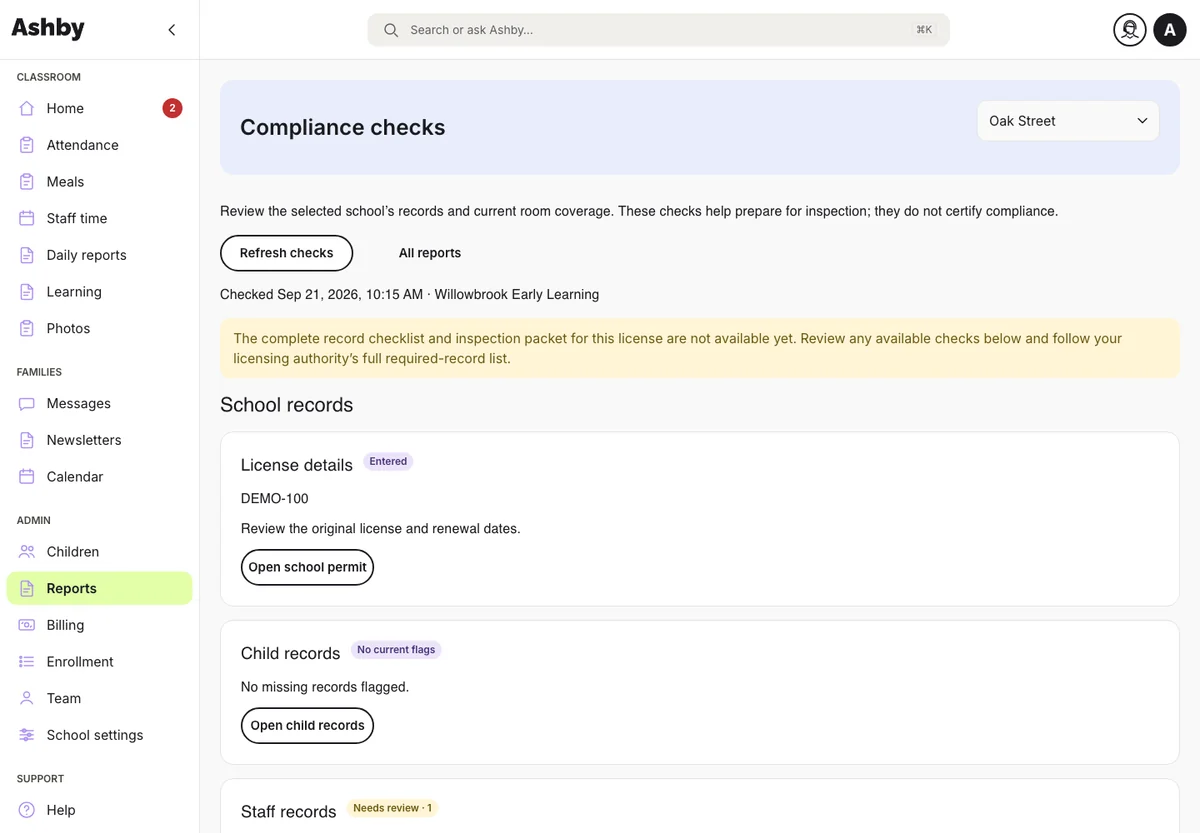Click the red notification badge on Home

coord(172,108)
